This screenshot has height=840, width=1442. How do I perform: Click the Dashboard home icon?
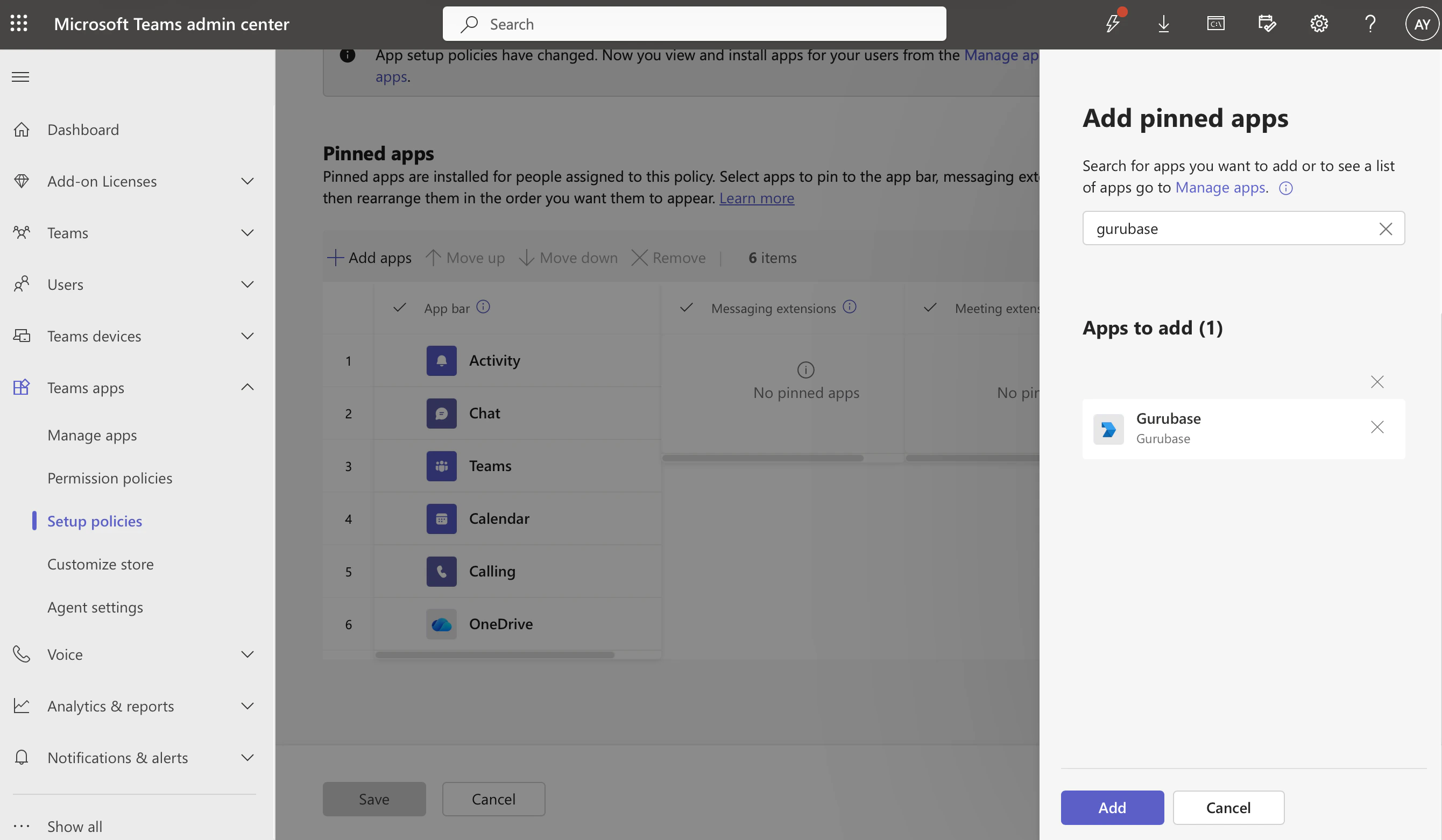(21, 130)
